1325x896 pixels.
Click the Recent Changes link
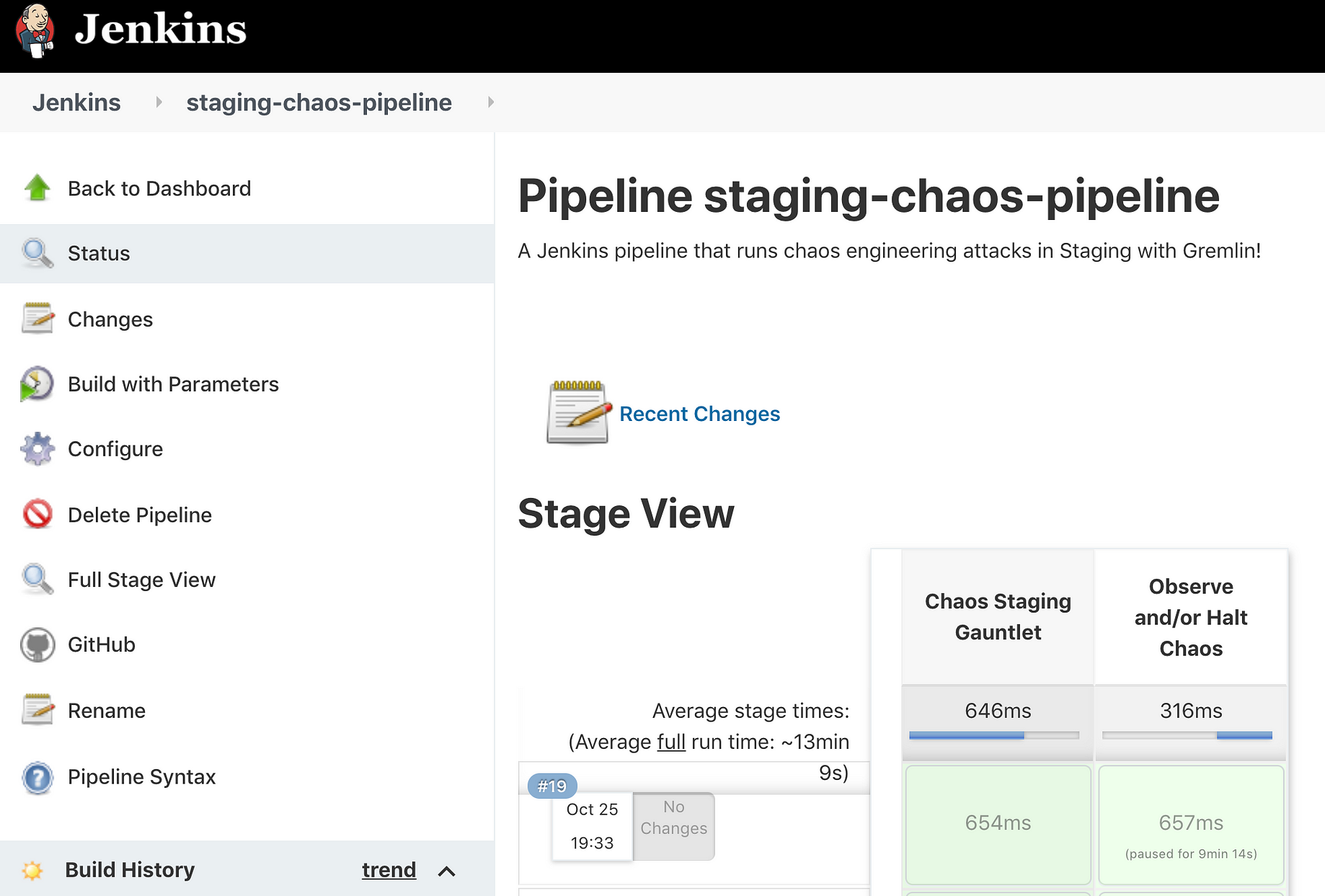click(x=699, y=414)
